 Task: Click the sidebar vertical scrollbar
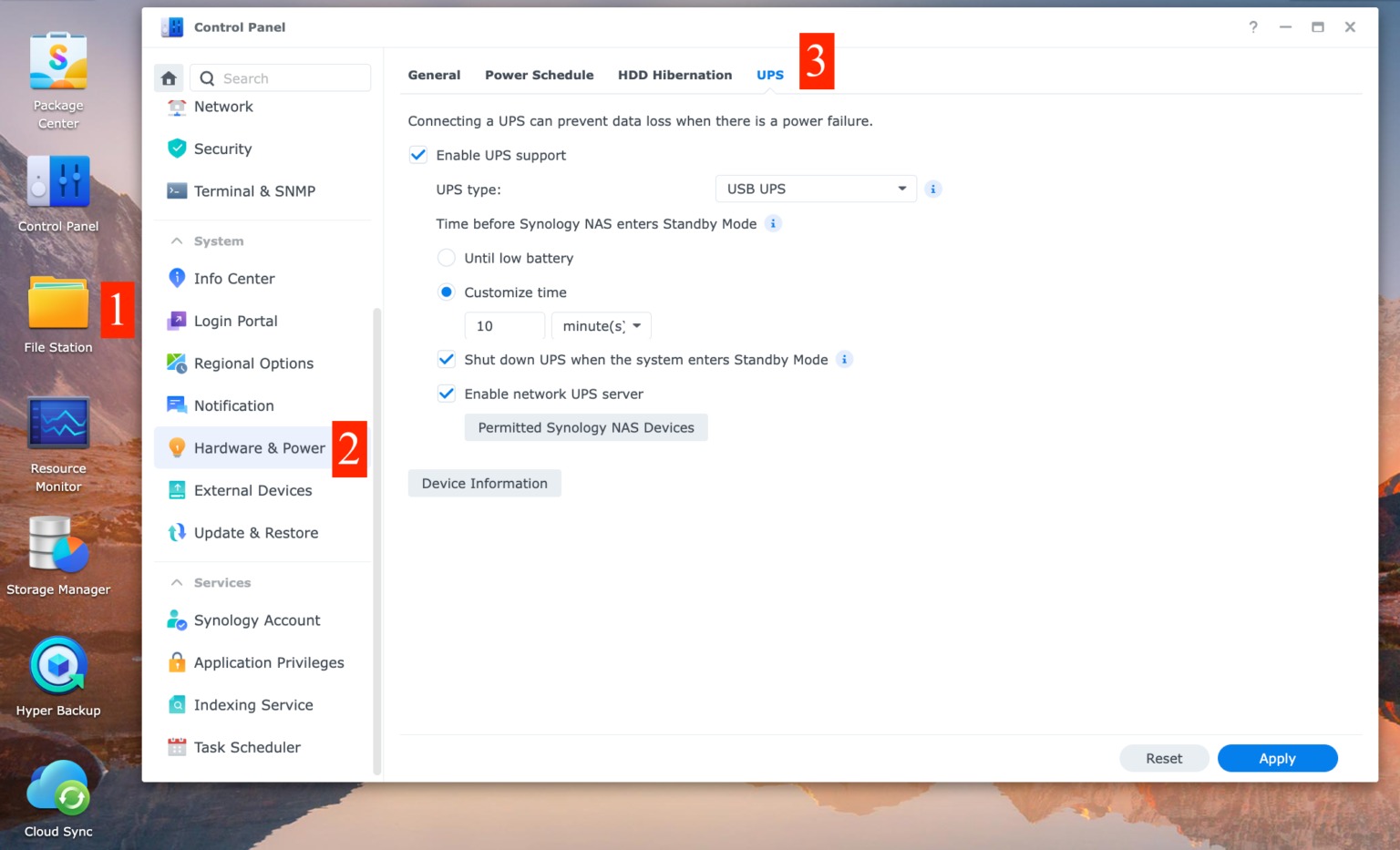376,541
